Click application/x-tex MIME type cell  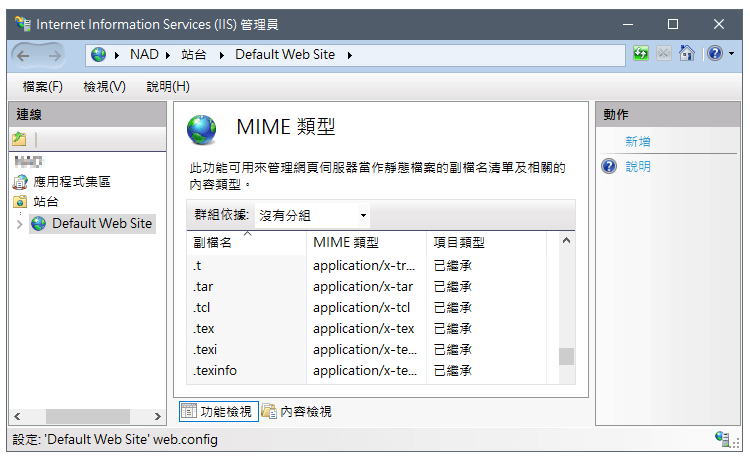[x=364, y=329]
